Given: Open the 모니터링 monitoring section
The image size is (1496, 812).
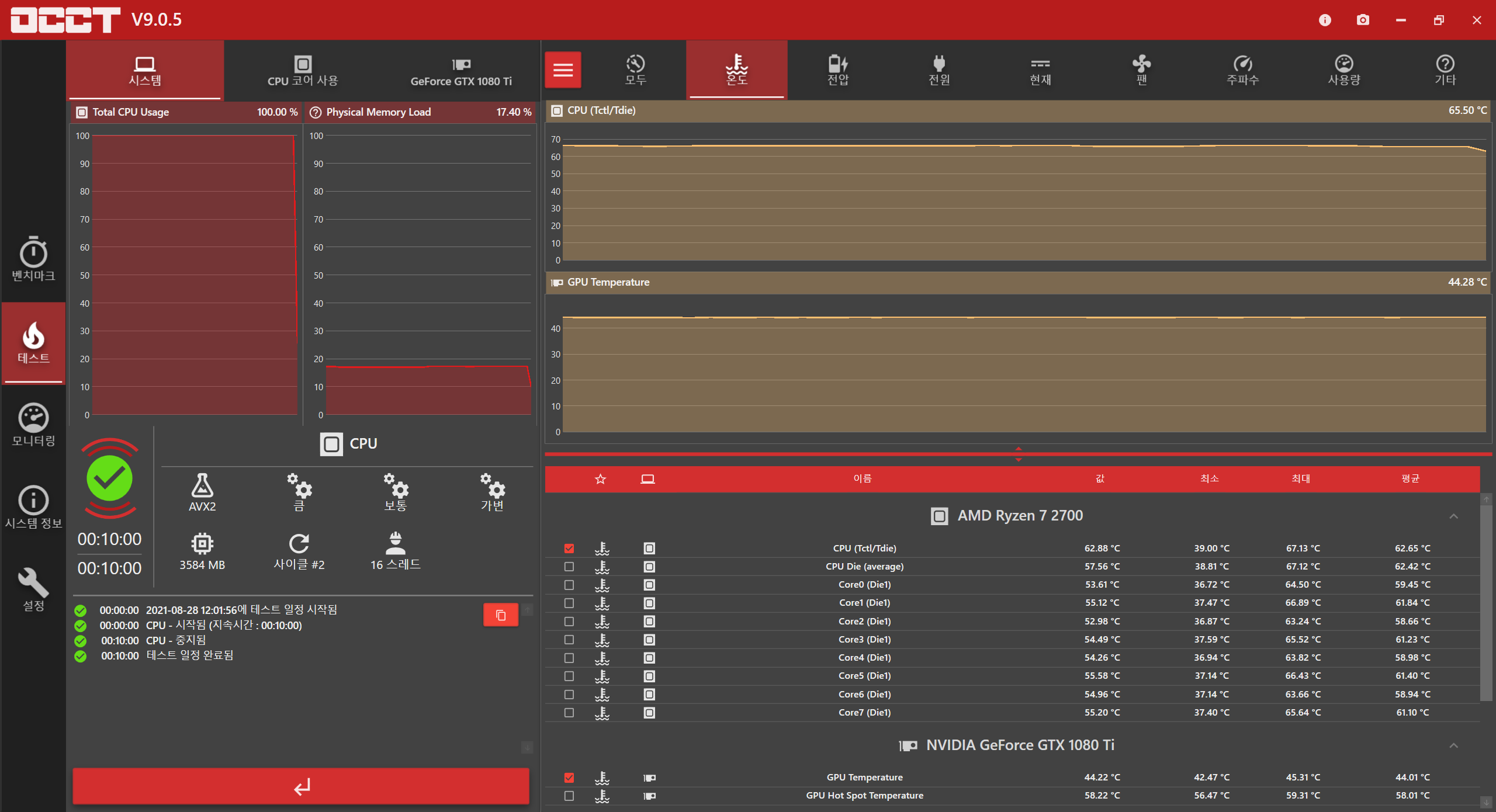Looking at the screenshot, I should point(33,425).
